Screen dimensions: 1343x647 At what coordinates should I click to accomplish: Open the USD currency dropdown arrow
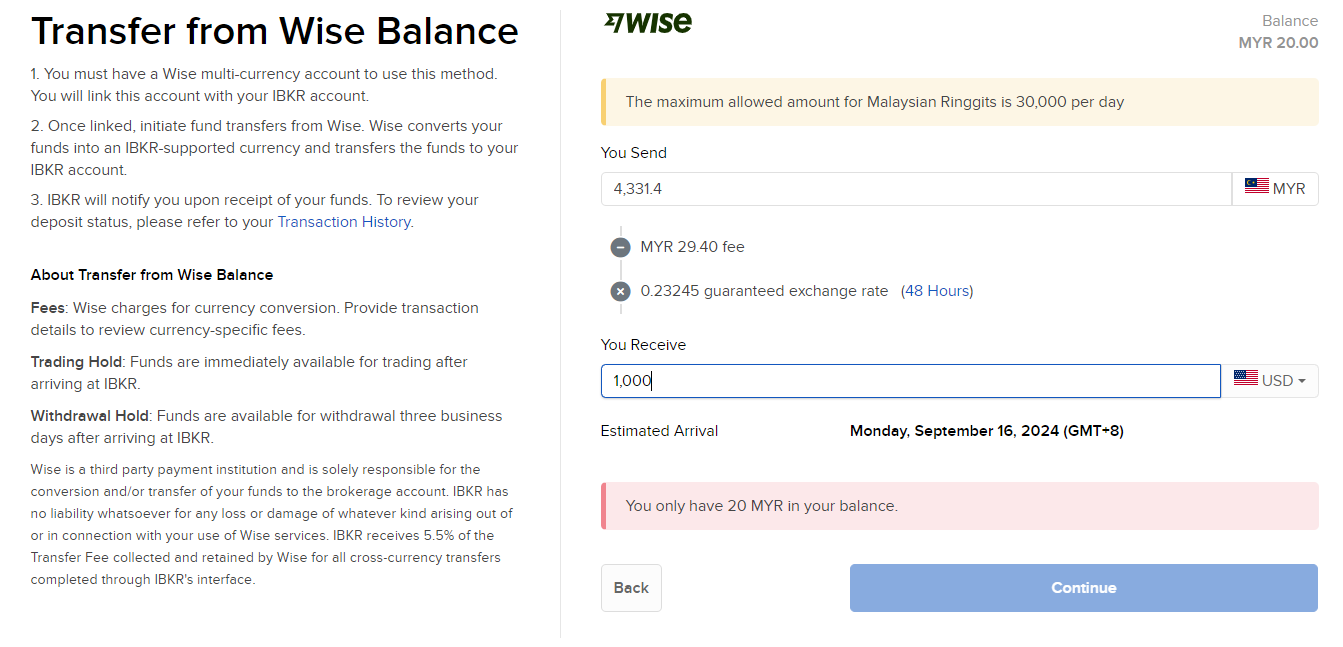coord(1302,381)
